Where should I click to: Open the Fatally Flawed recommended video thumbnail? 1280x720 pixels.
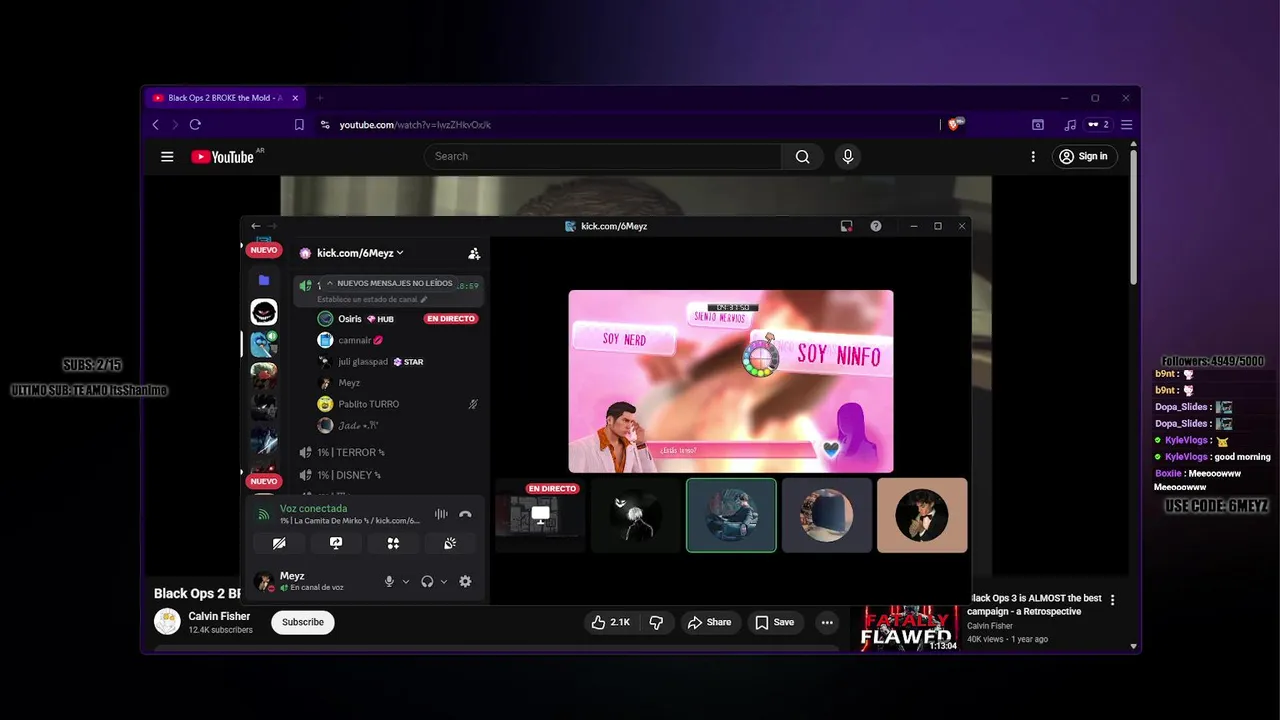tap(910, 628)
